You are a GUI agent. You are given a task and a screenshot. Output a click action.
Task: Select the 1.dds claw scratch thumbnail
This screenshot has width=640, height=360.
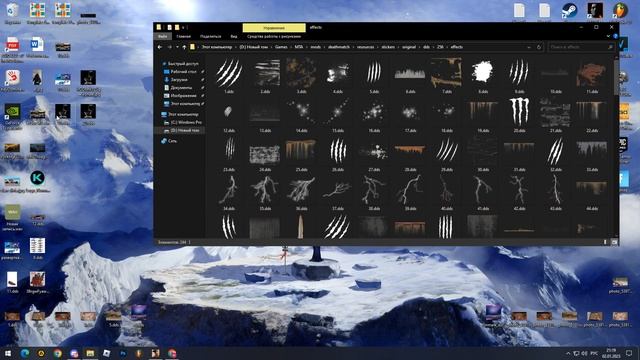tap(229, 73)
